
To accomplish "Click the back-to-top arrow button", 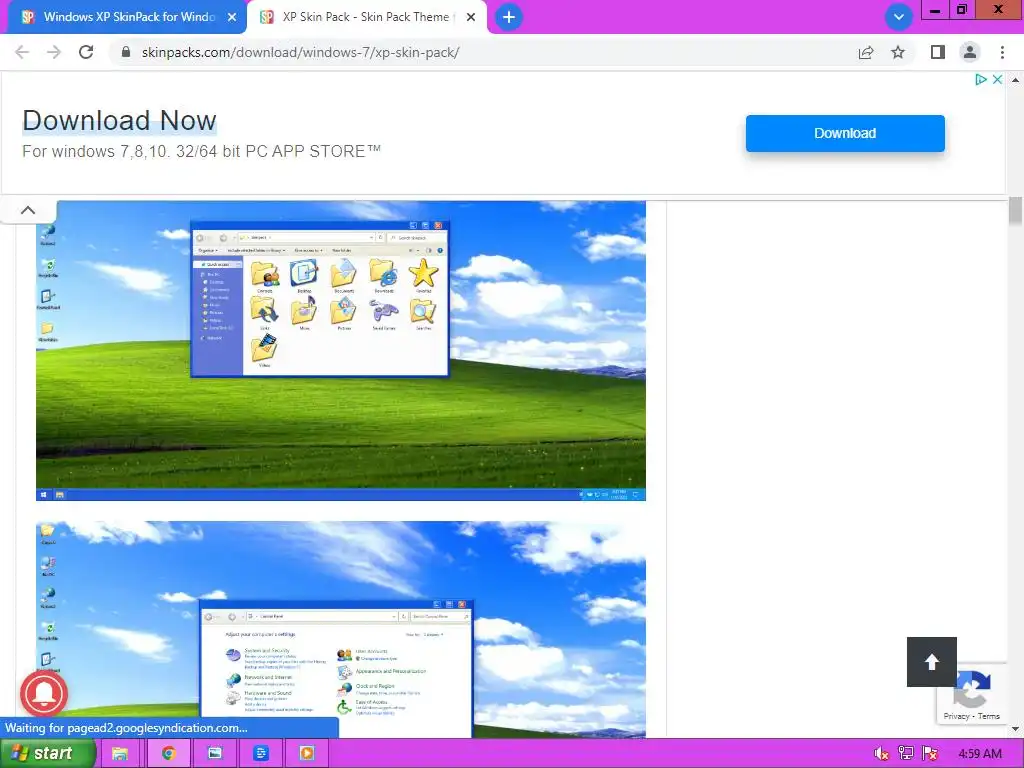I will (932, 662).
